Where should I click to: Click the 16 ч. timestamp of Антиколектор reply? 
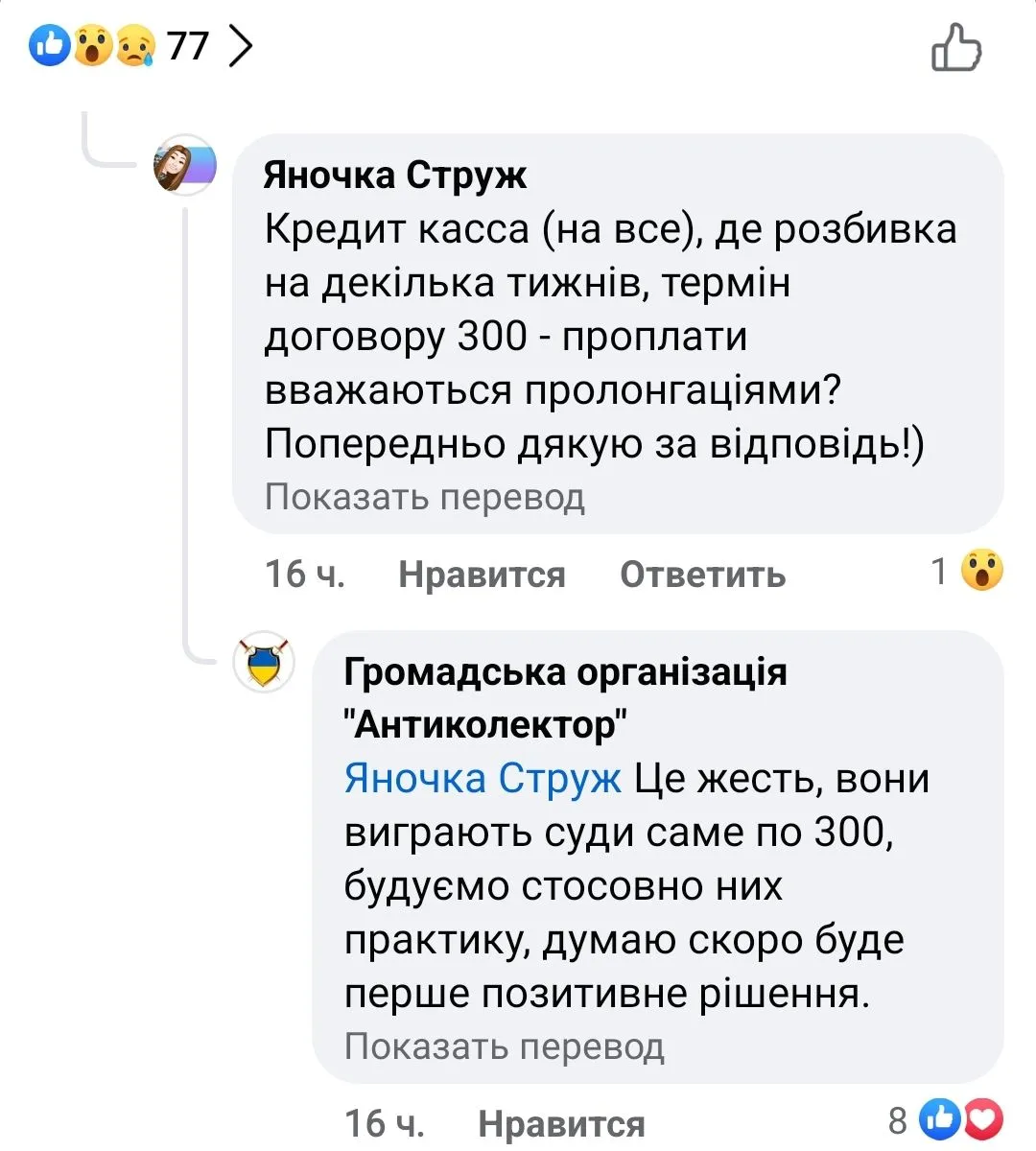(x=384, y=1123)
